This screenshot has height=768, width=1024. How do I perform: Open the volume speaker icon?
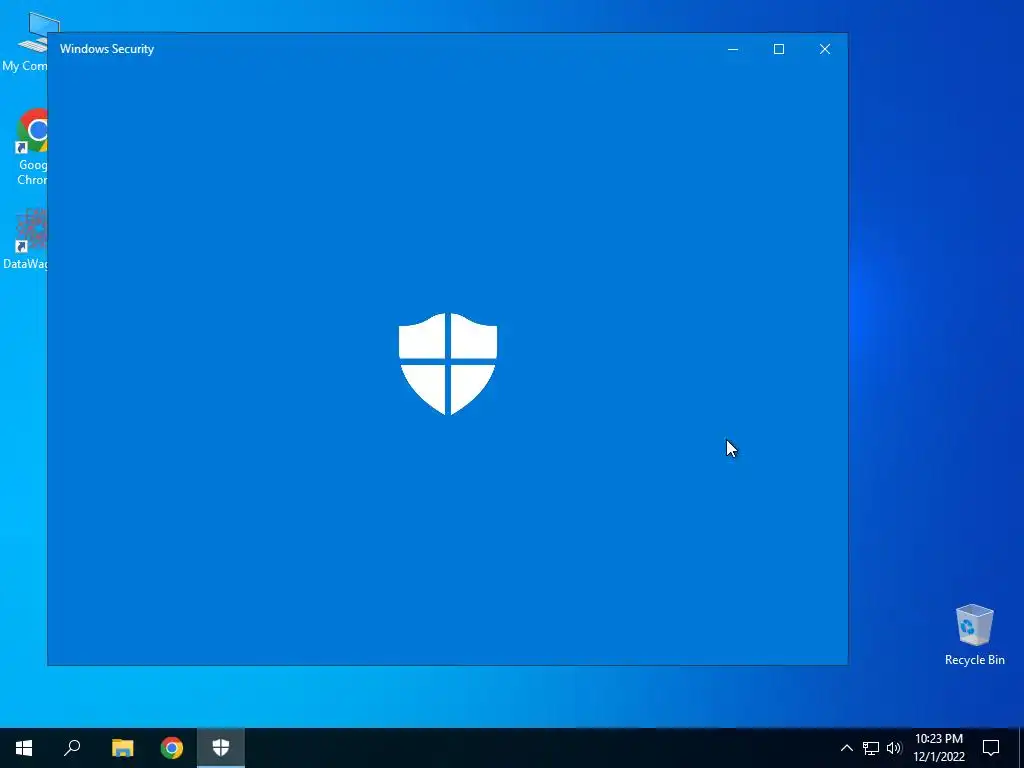coord(894,748)
